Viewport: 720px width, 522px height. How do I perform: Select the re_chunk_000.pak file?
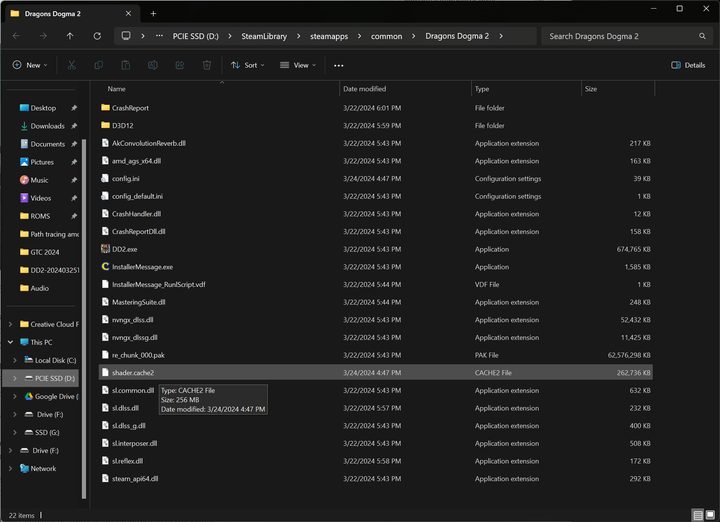click(x=376, y=355)
